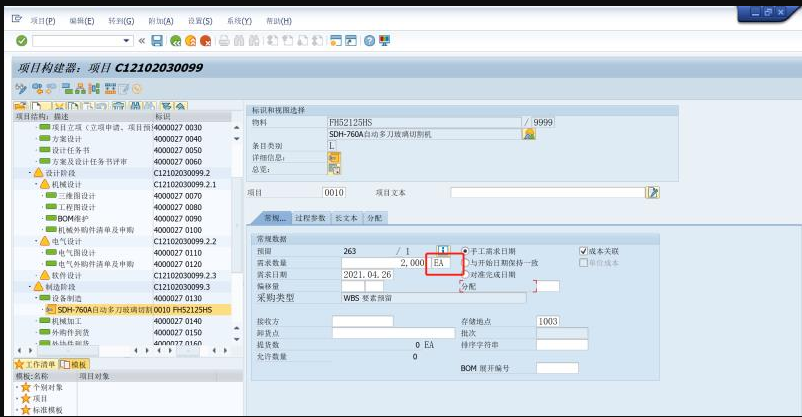This screenshot has width=802, height=417.
Task: Click the Save floppy disk icon
Action: click(157, 40)
